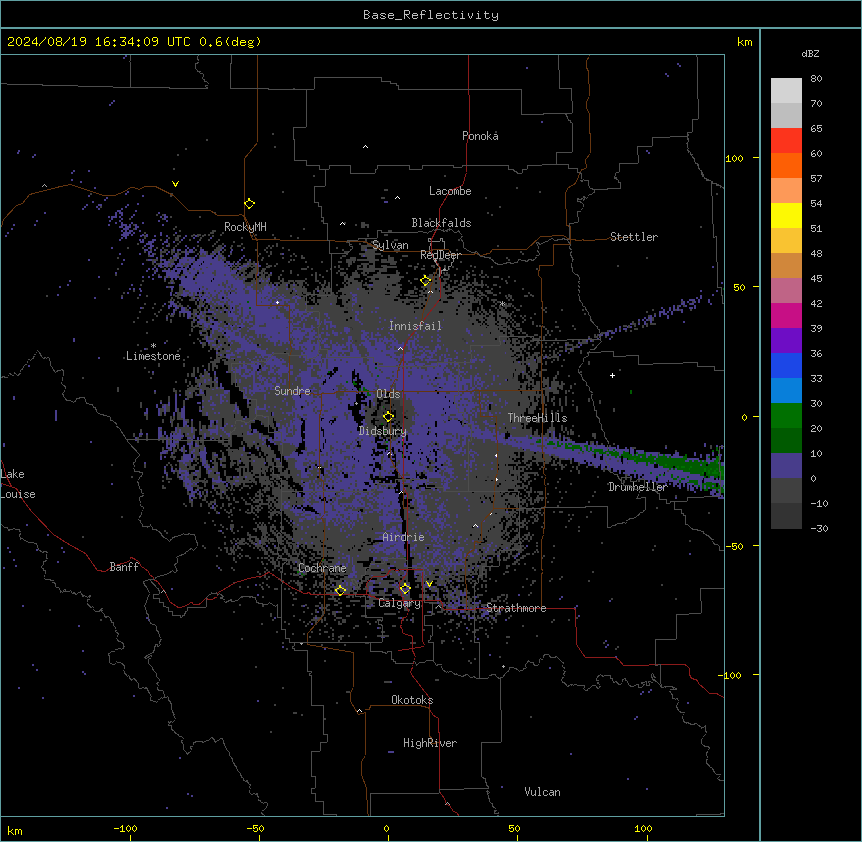Select the Lake Louise label
This screenshot has height=842, width=862.
pyautogui.click(x=18, y=484)
